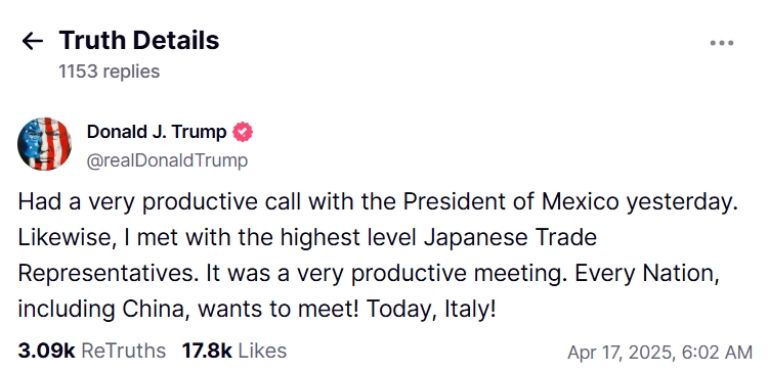This screenshot has height=372, width=768.
Task: Click the Apr 17, 2025, 6:02 AM timestamp
Action: [x=659, y=352]
